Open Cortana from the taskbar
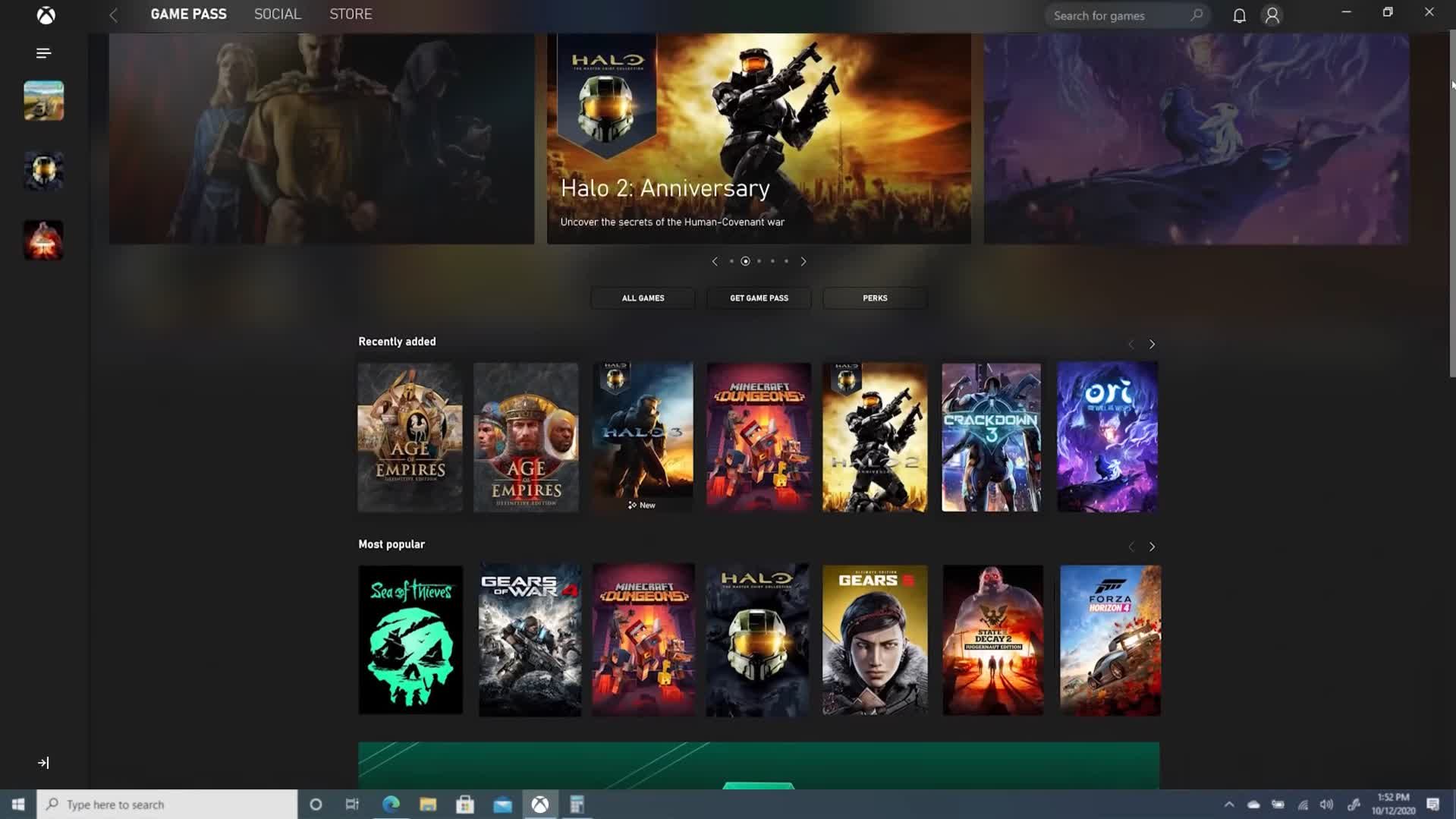The width and height of the screenshot is (1456, 819). tap(316, 805)
